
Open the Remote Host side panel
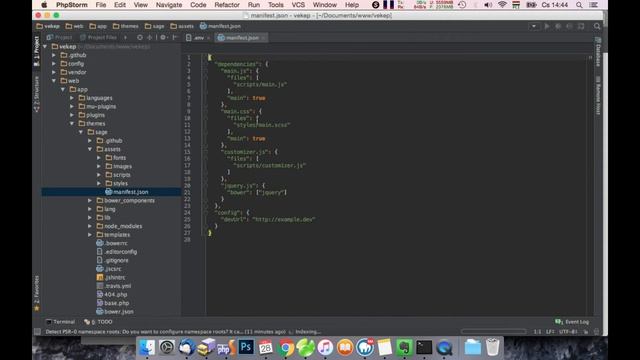tap(598, 96)
